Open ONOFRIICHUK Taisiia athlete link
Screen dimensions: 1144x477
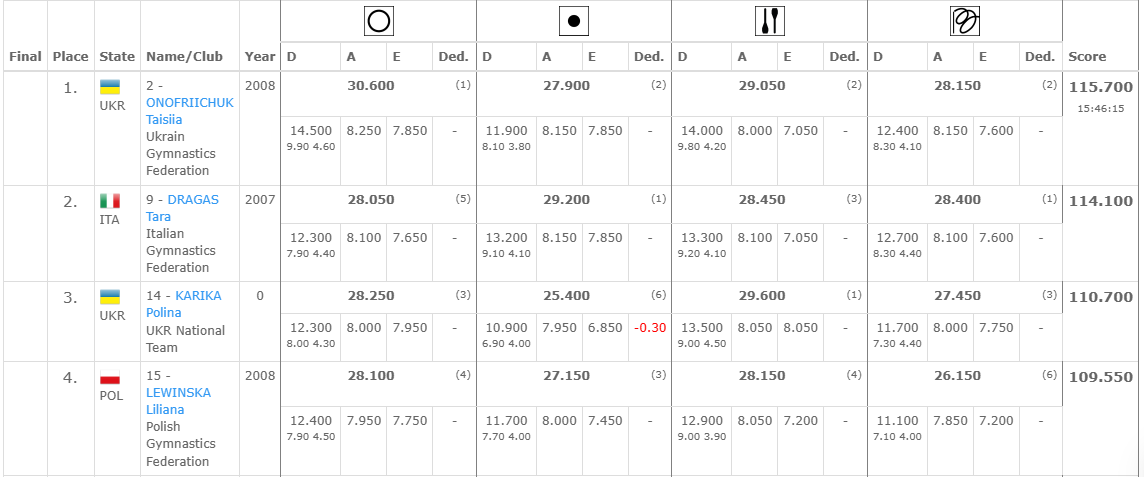tap(189, 111)
